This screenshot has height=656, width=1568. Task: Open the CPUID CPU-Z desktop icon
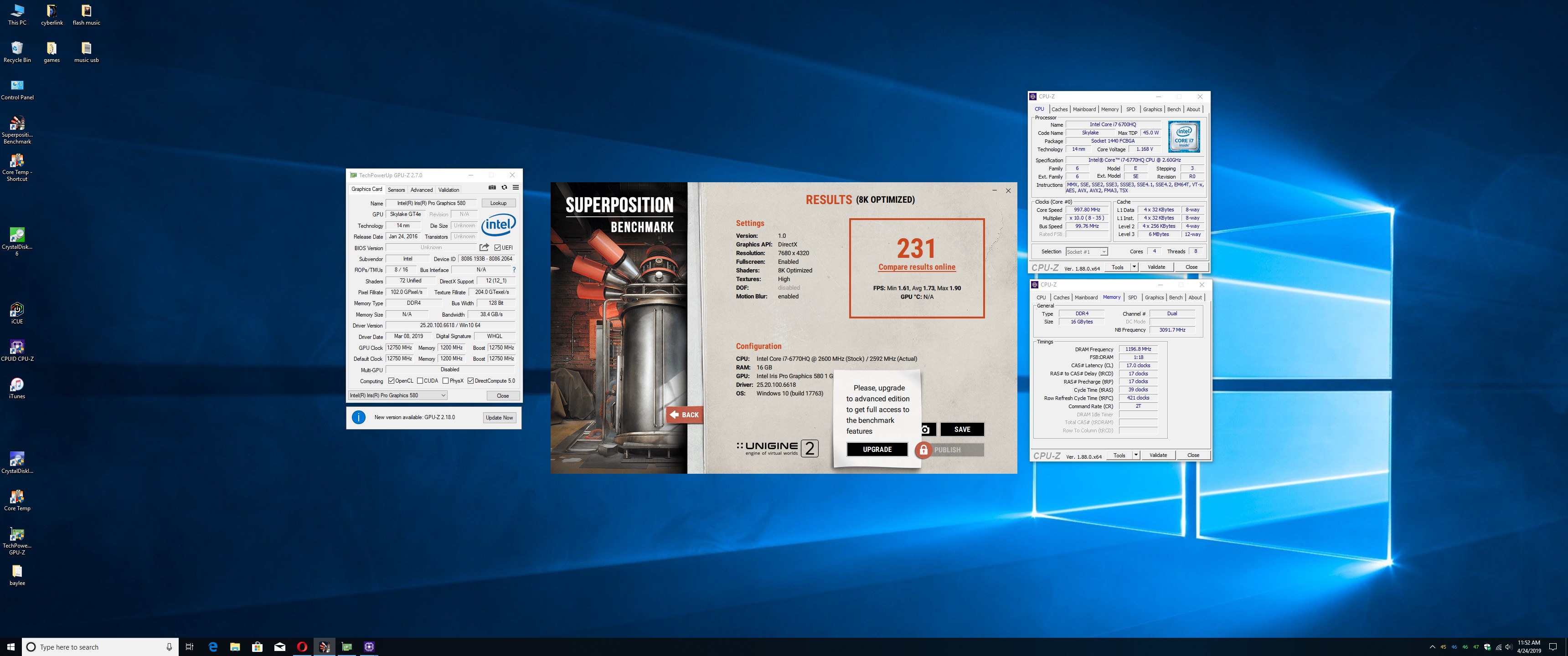click(17, 351)
